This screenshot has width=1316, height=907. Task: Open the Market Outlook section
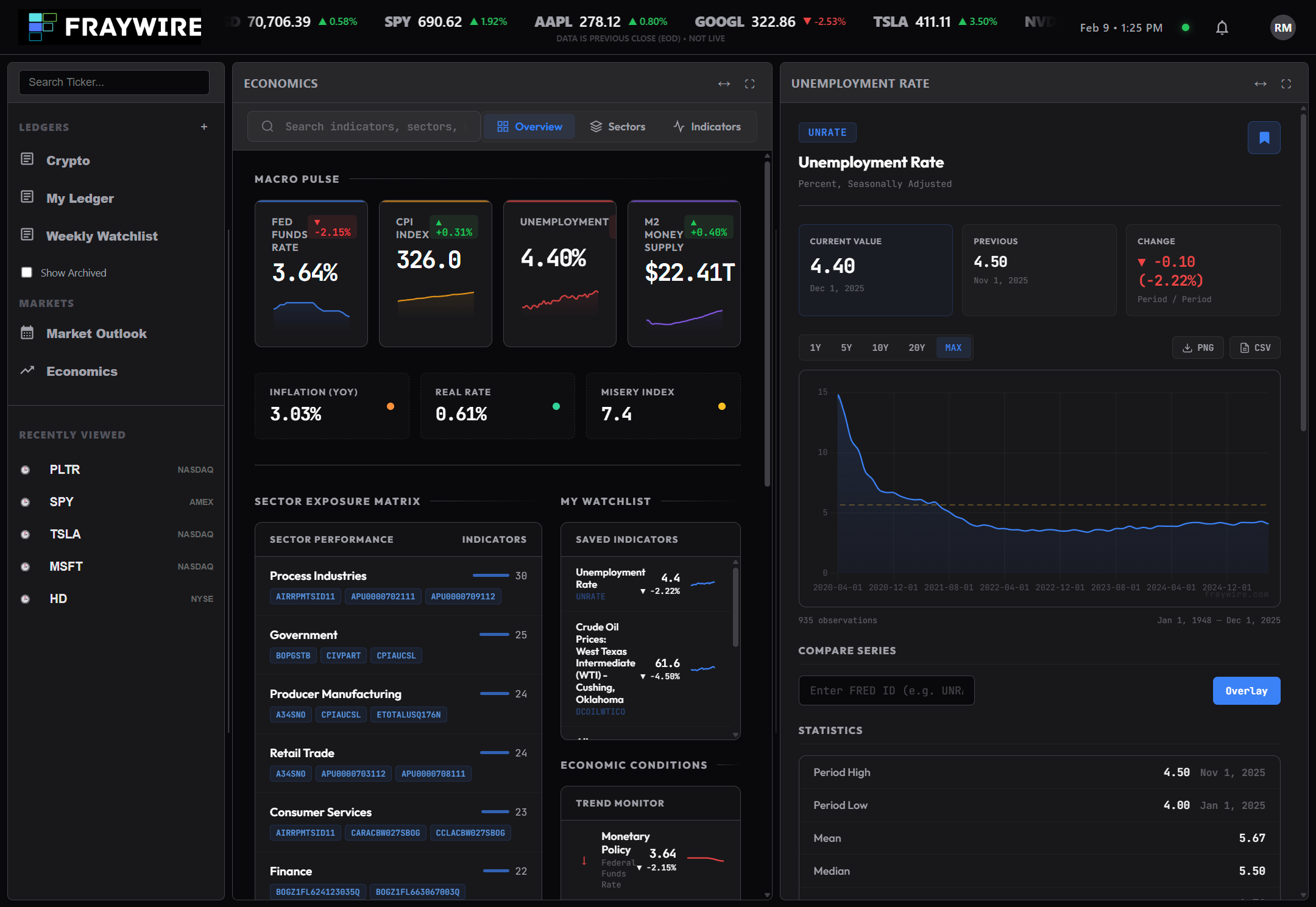pyautogui.click(x=96, y=333)
